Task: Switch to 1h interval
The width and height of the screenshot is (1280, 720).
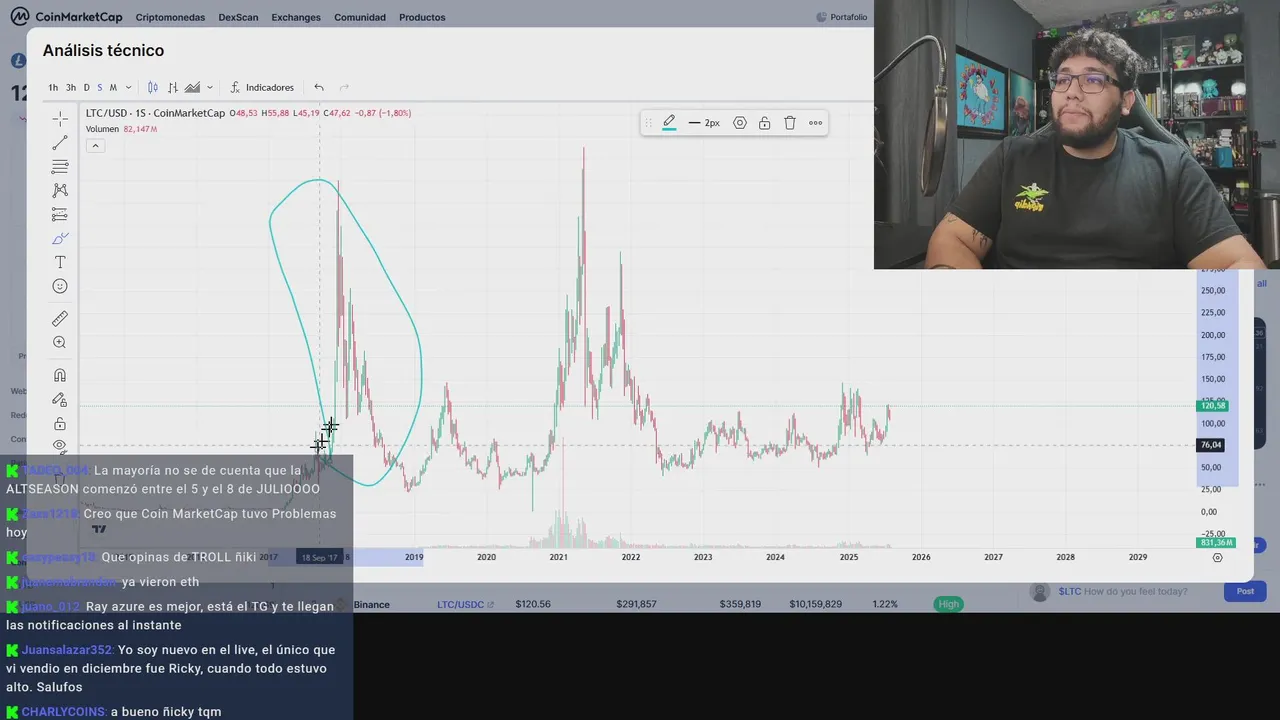Action: point(53,87)
